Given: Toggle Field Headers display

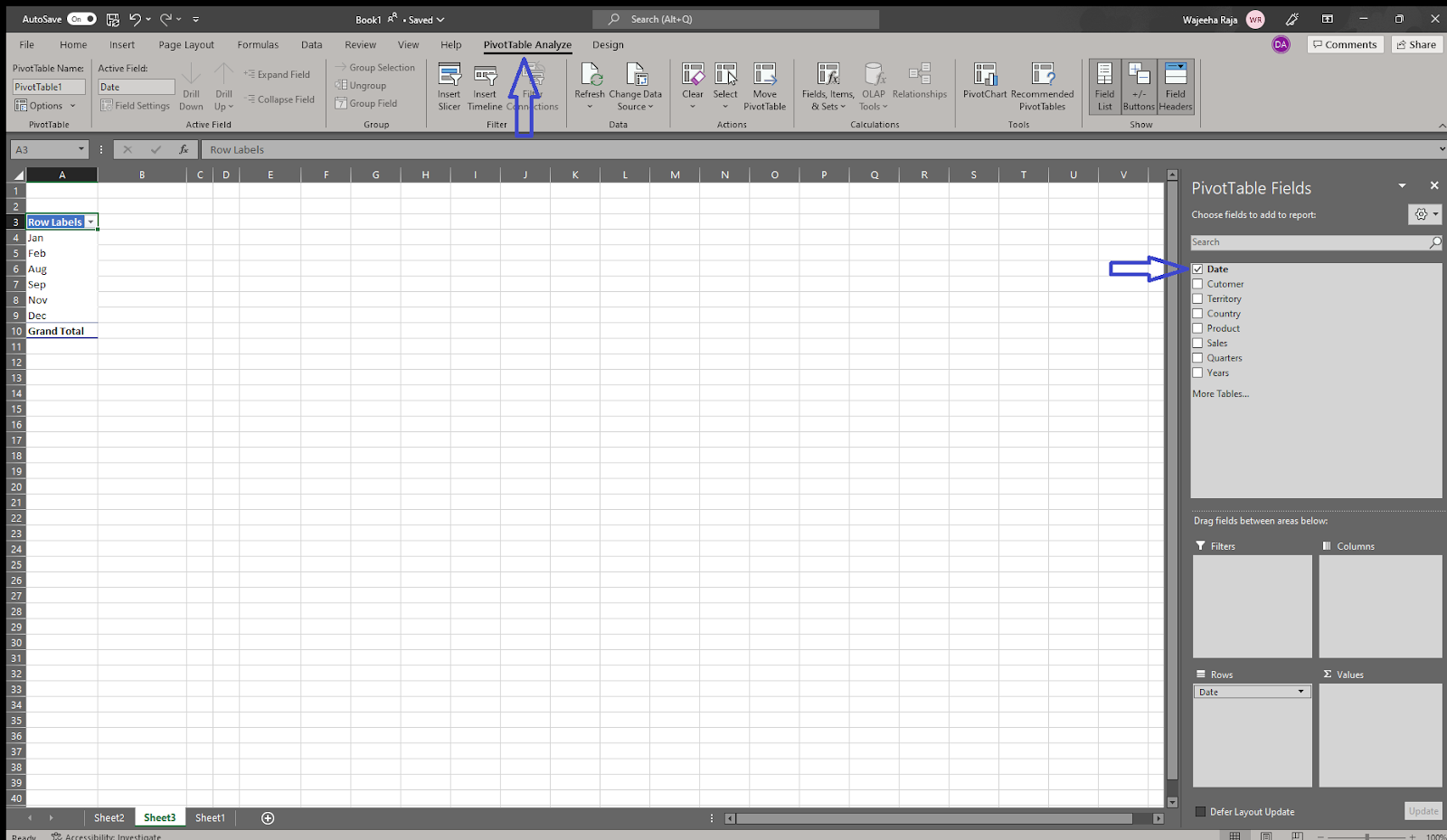Looking at the screenshot, I should click(x=1176, y=87).
